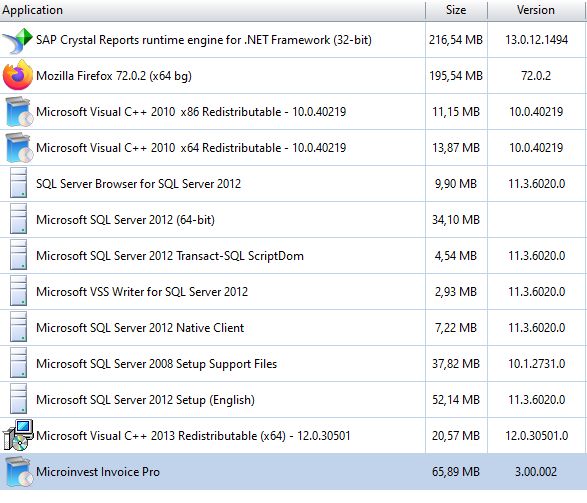
Task: Select Microsoft SQL Server 2012 Setup (English) name
Action: tap(145, 400)
